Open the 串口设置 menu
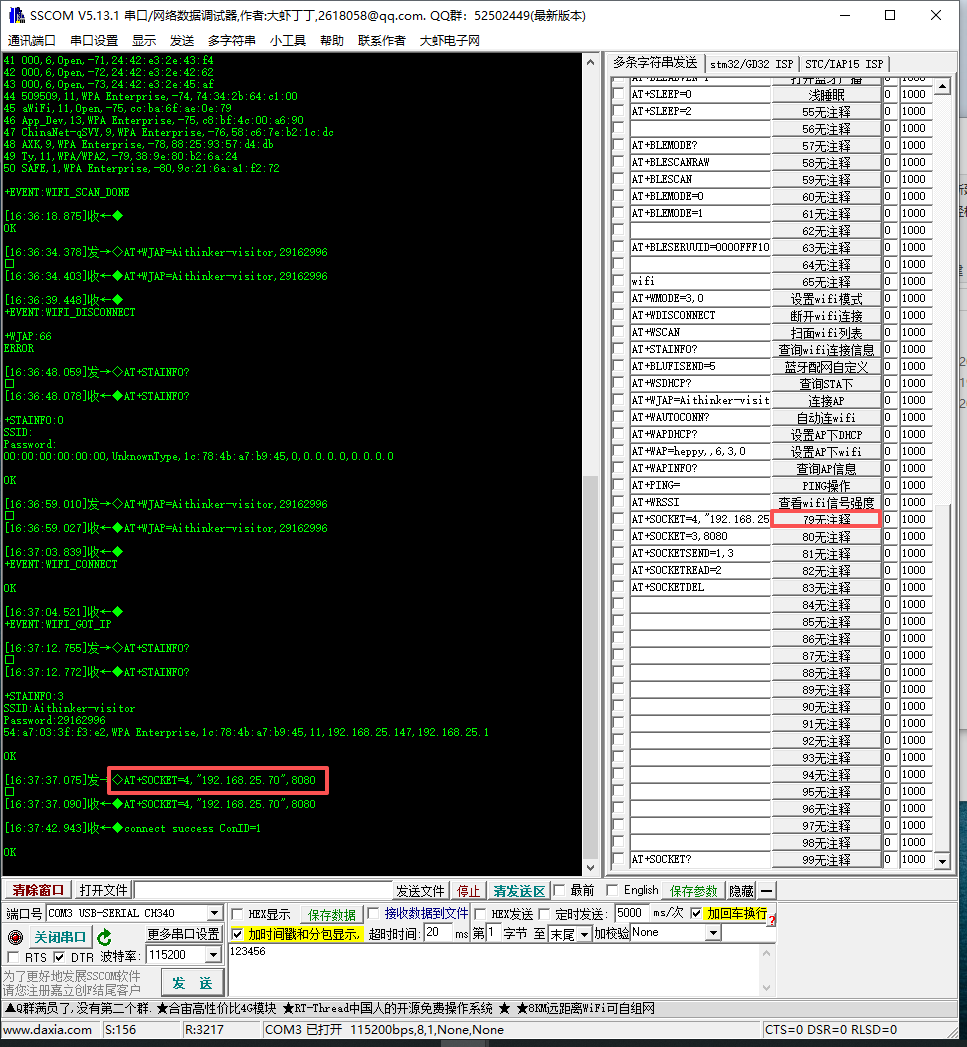The height and width of the screenshot is (1047, 967). tap(94, 40)
